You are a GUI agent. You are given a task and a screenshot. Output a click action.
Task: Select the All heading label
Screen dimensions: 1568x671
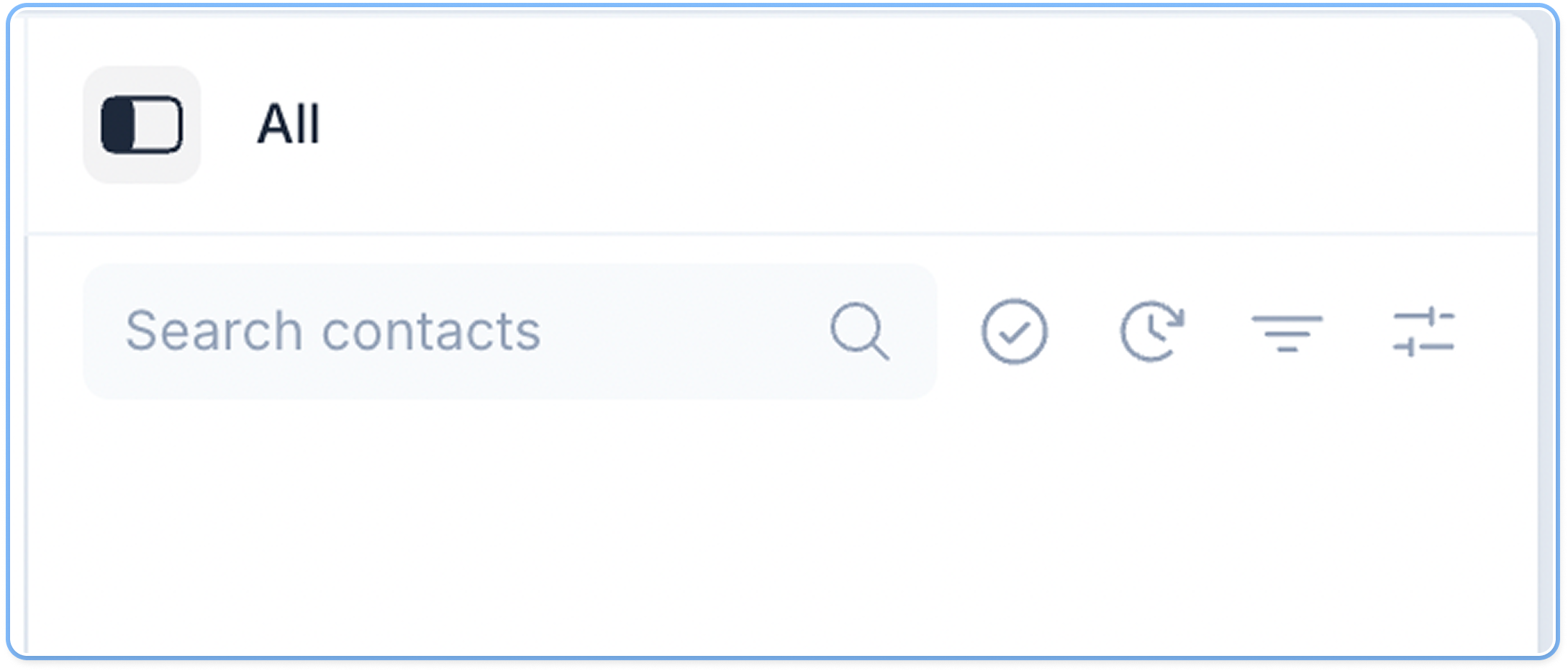click(x=289, y=124)
